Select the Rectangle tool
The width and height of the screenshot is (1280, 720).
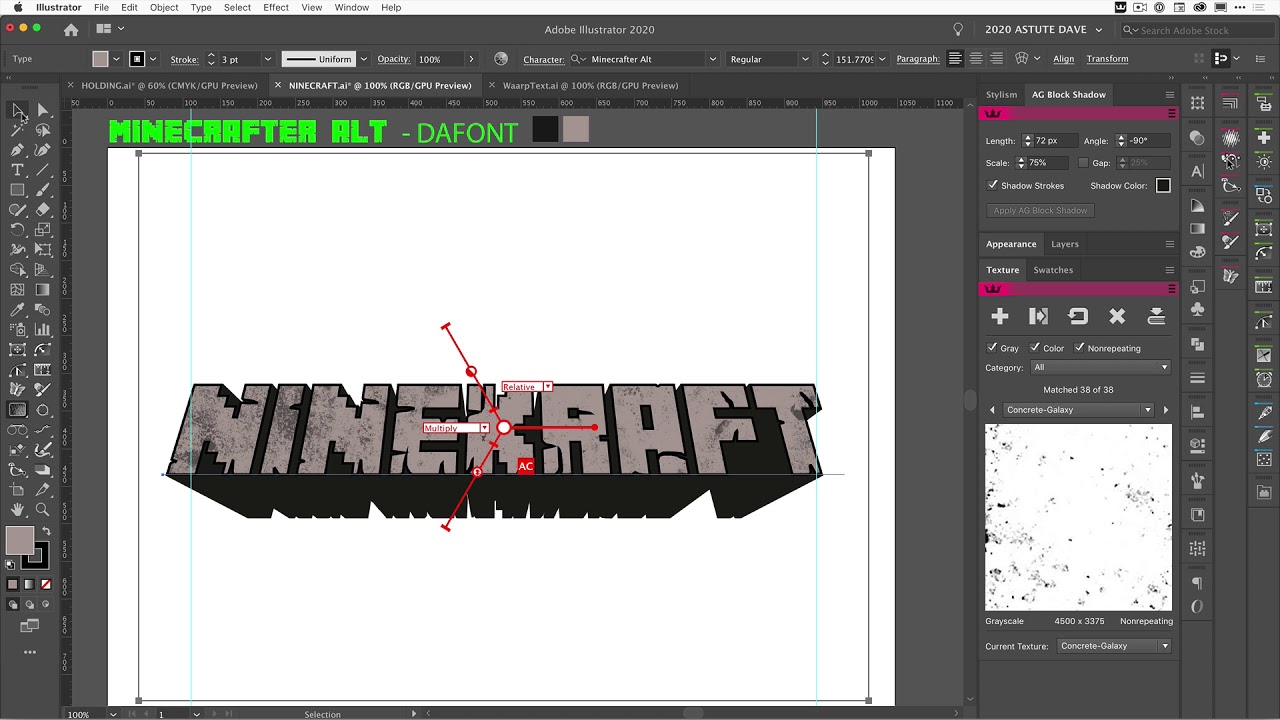17,190
